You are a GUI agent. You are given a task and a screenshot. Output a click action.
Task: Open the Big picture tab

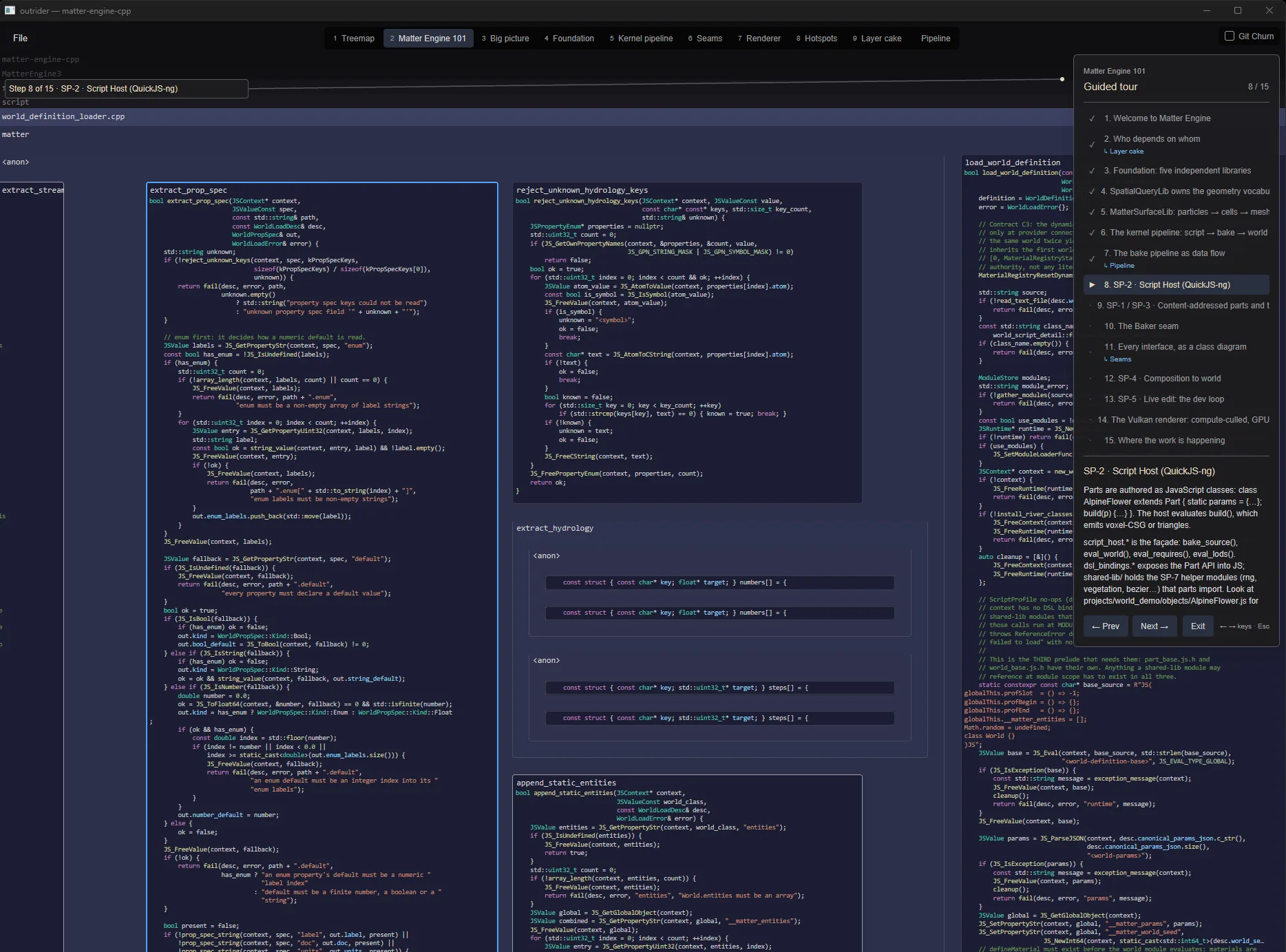[x=505, y=39]
